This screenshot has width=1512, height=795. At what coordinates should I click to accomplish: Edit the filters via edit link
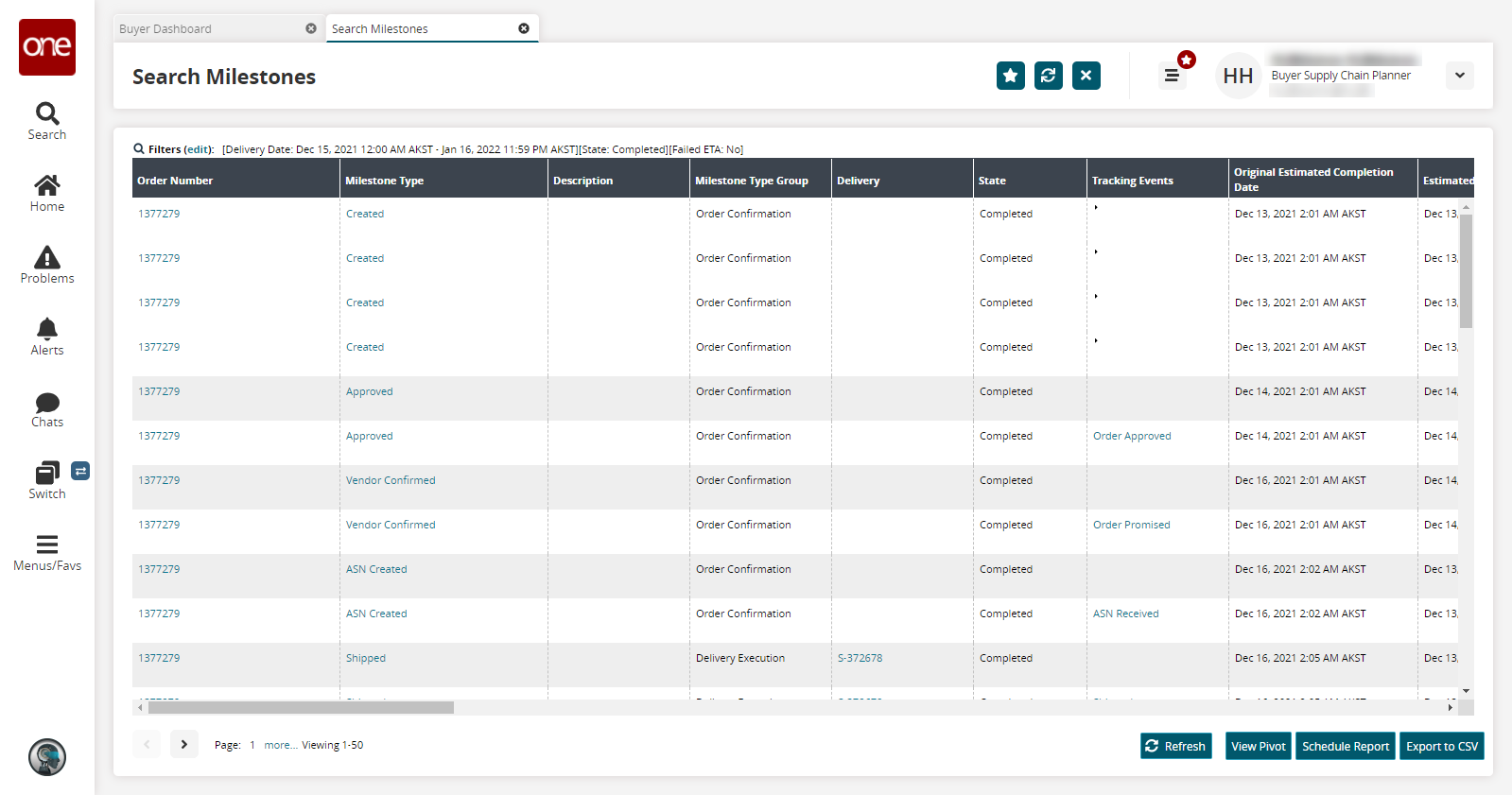point(199,149)
